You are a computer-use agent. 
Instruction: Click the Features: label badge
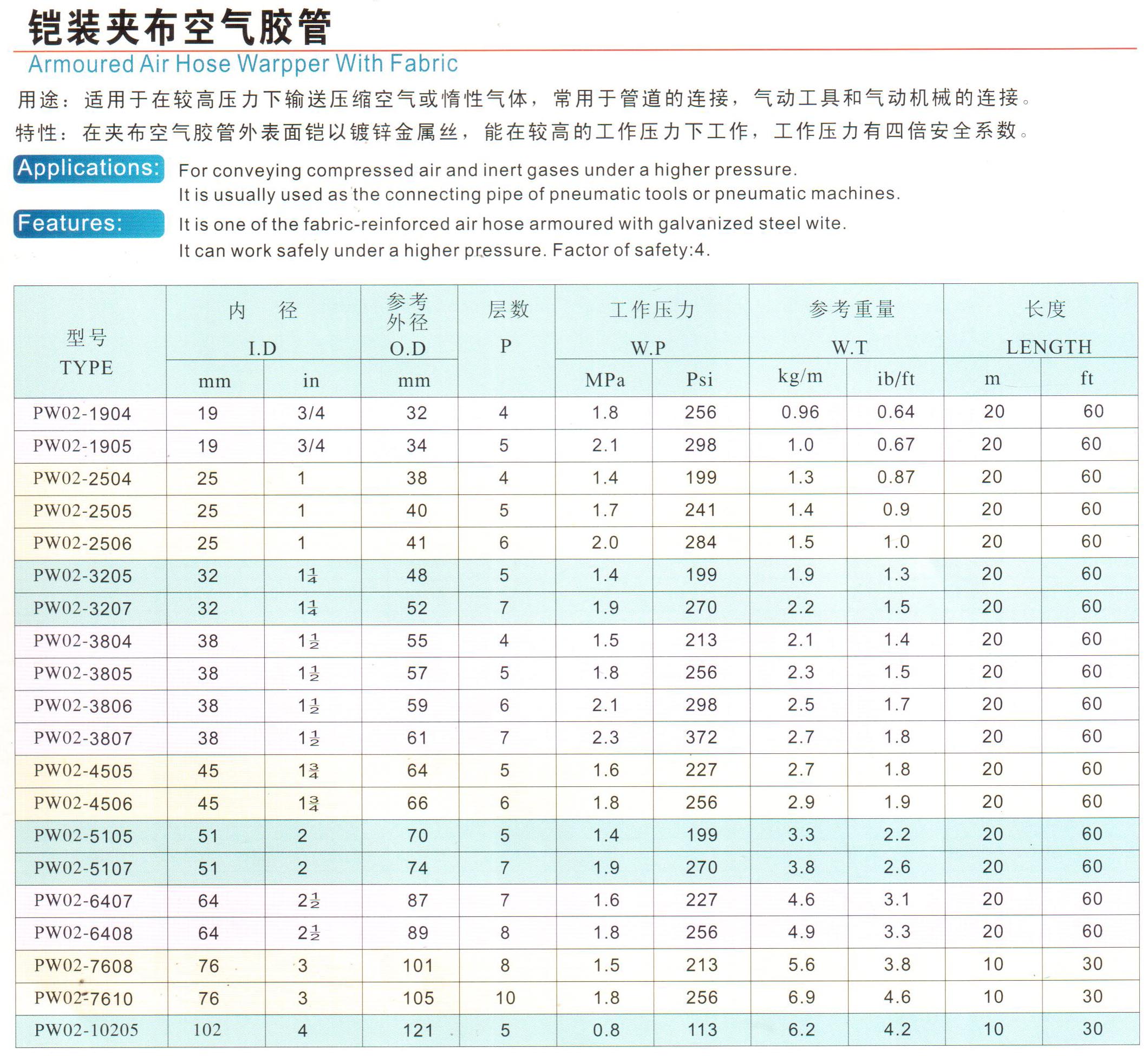89,224
